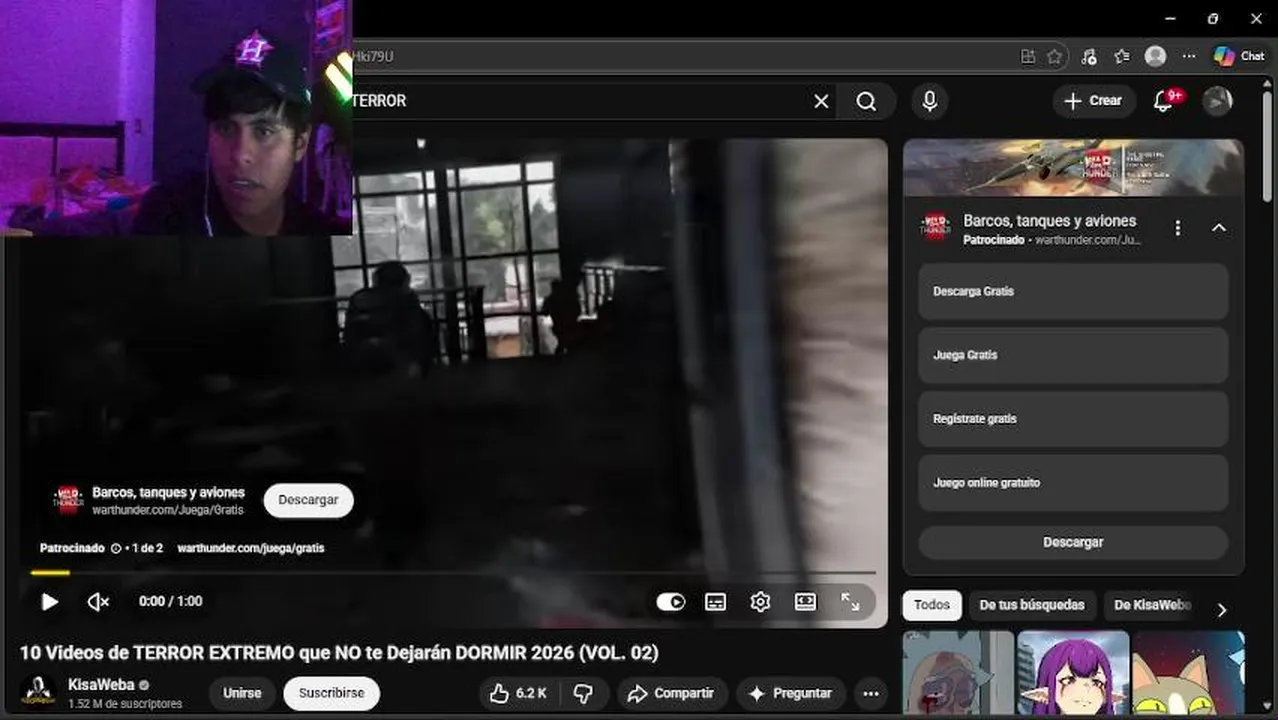The height and width of the screenshot is (720, 1278).
Task: Enter fullscreen with the expand arrows
Action: coord(850,601)
